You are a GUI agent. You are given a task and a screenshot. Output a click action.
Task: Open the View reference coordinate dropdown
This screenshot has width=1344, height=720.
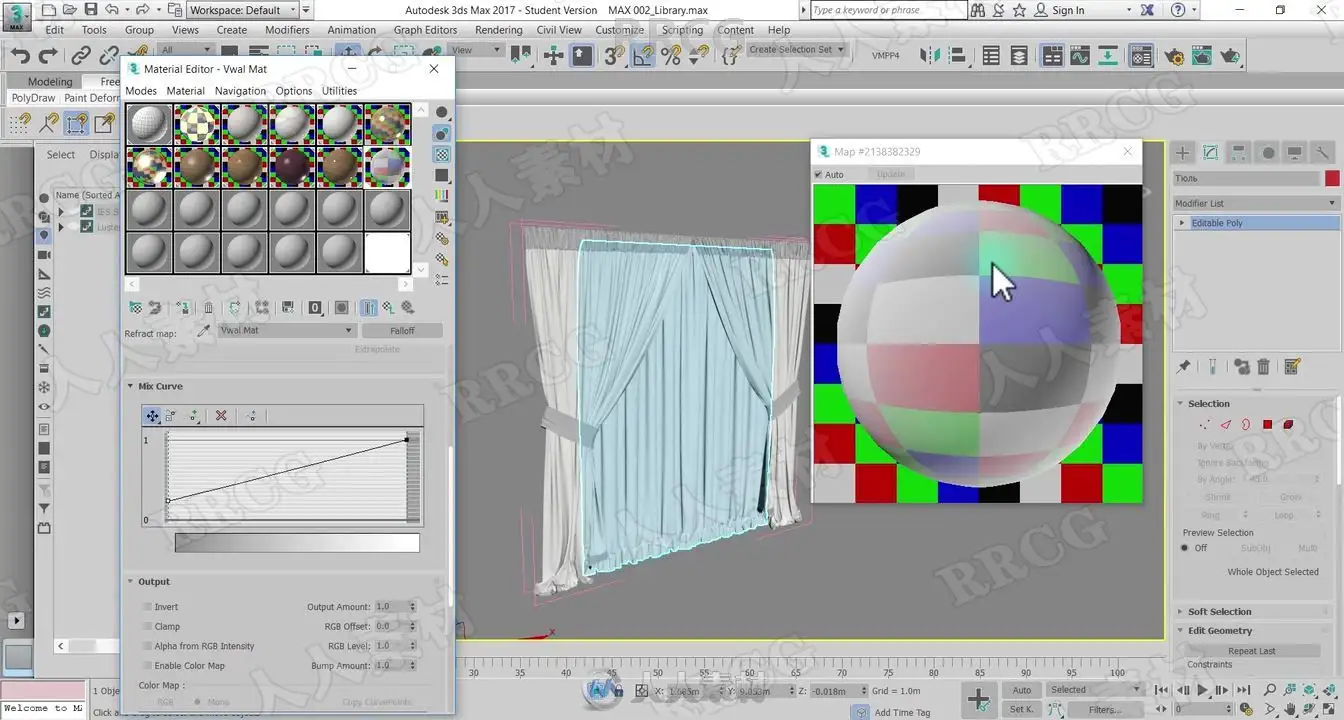474,50
